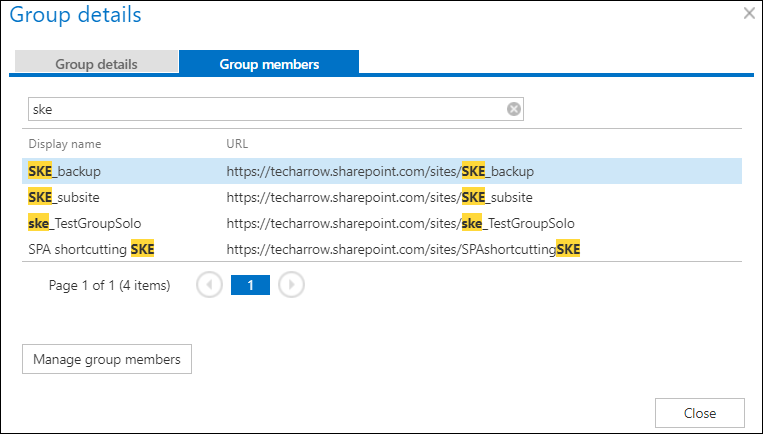The width and height of the screenshot is (764, 434).
Task: Go to the previous page arrow
Action: pos(210,285)
